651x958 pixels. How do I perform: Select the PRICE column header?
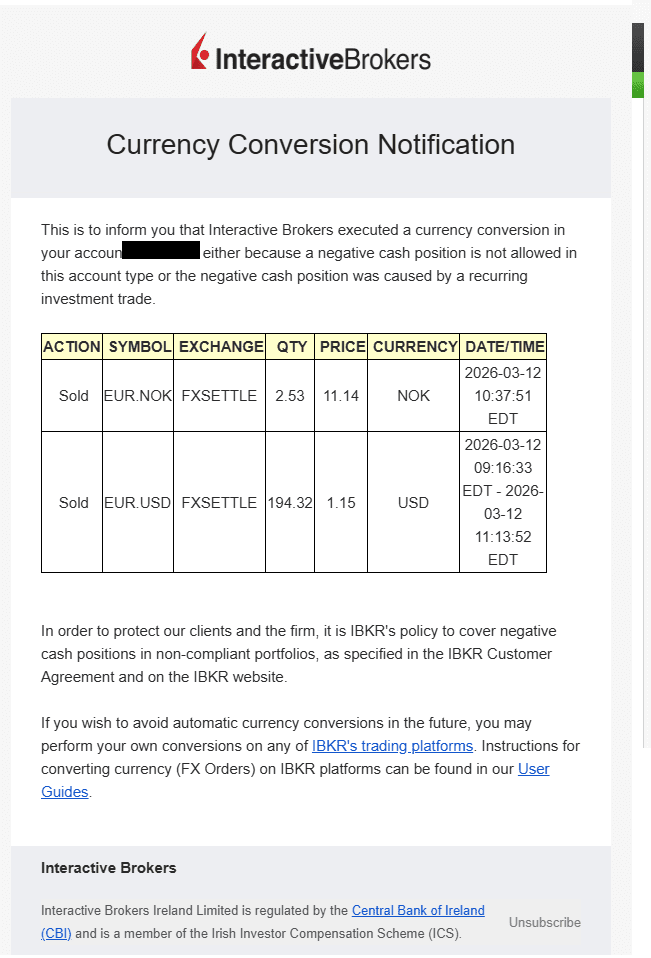341,347
